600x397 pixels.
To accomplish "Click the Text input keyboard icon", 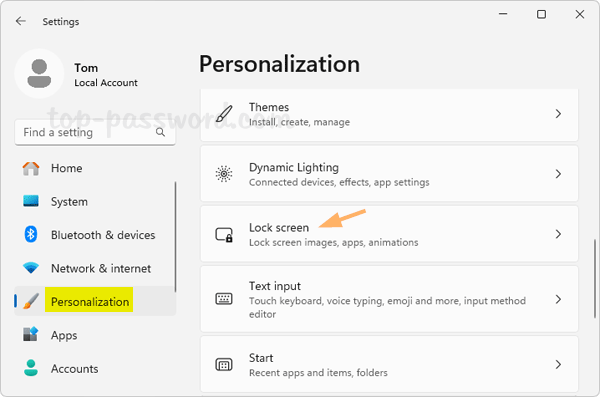I will click(x=224, y=299).
